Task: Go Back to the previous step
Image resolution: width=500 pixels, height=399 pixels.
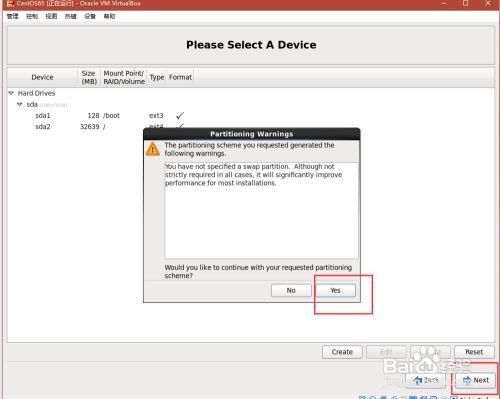Action: click(426, 380)
